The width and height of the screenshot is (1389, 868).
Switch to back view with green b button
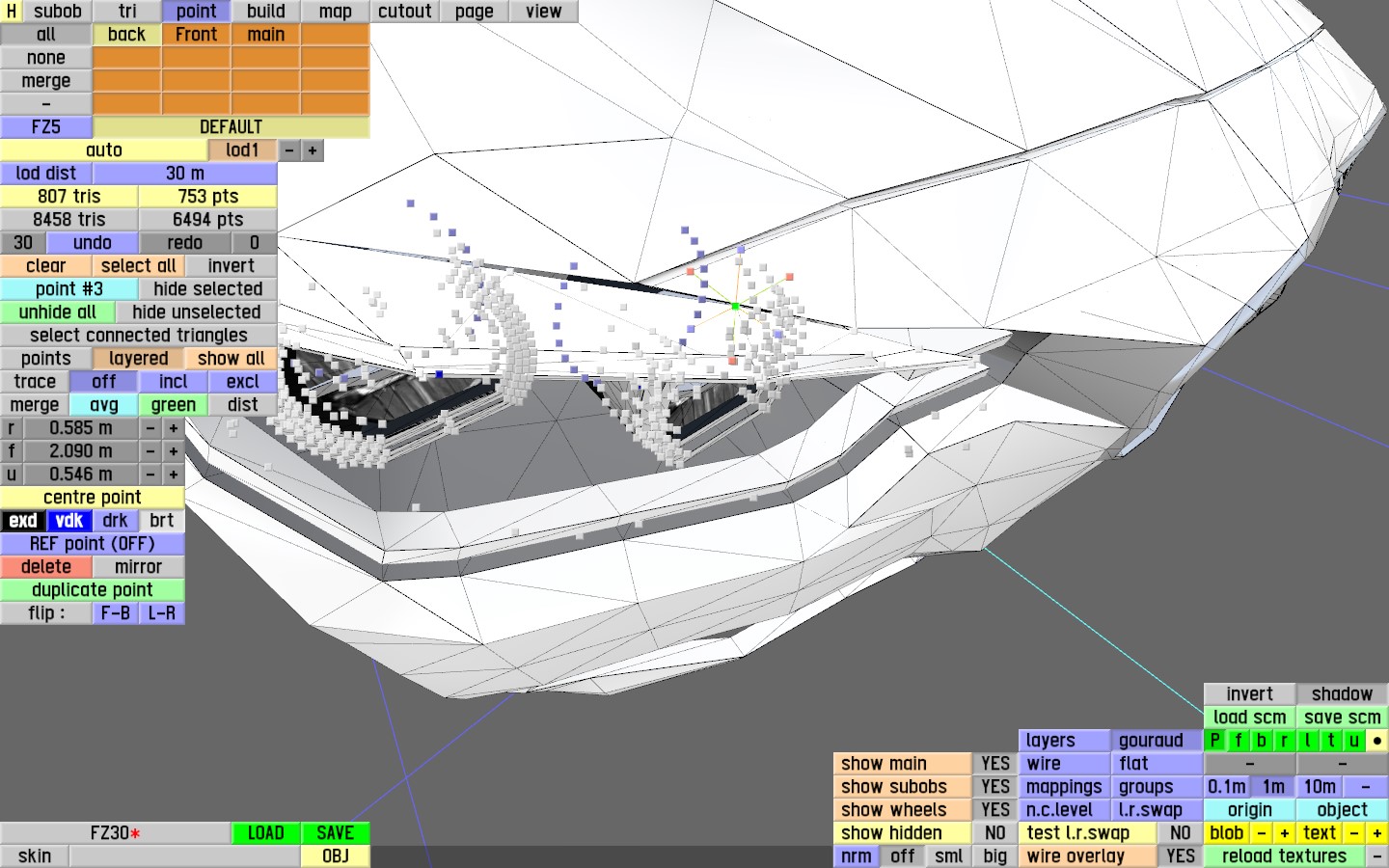click(x=1262, y=741)
